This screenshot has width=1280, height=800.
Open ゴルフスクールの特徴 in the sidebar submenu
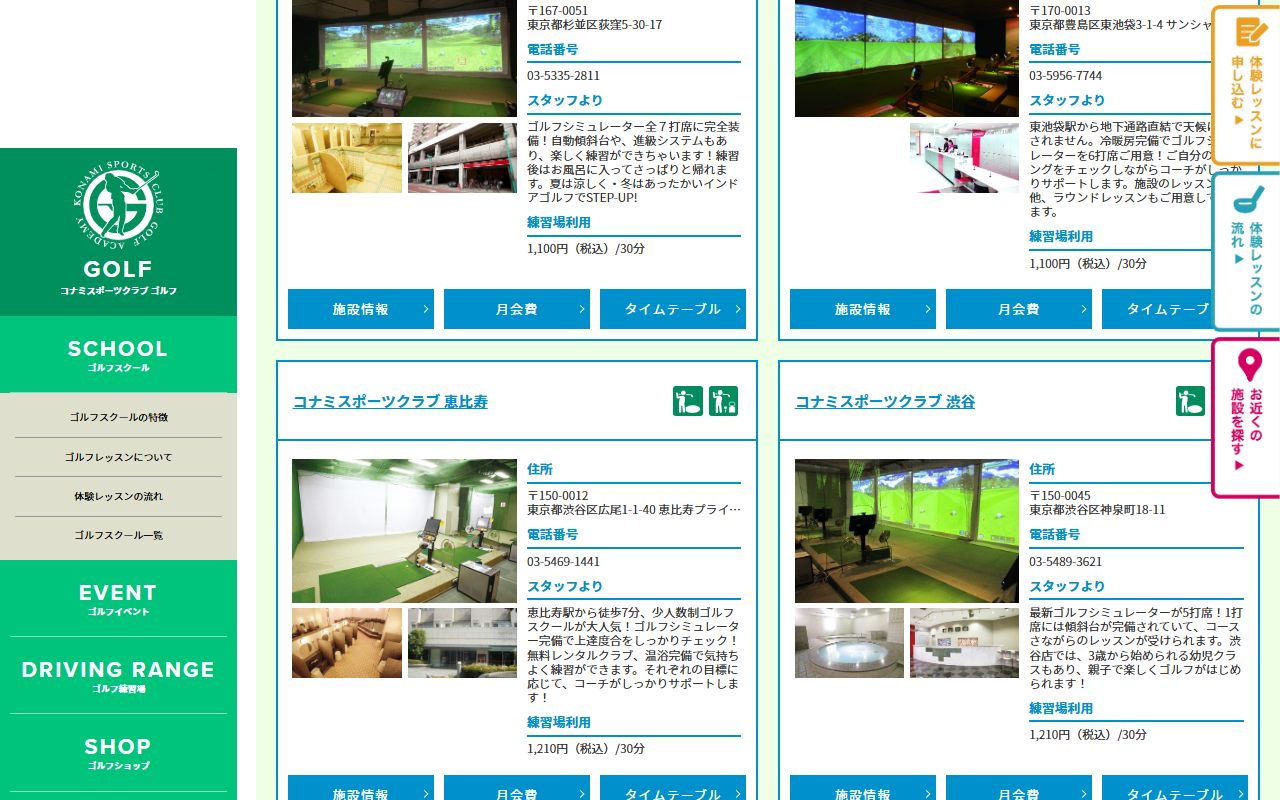pyautogui.click(x=118, y=417)
